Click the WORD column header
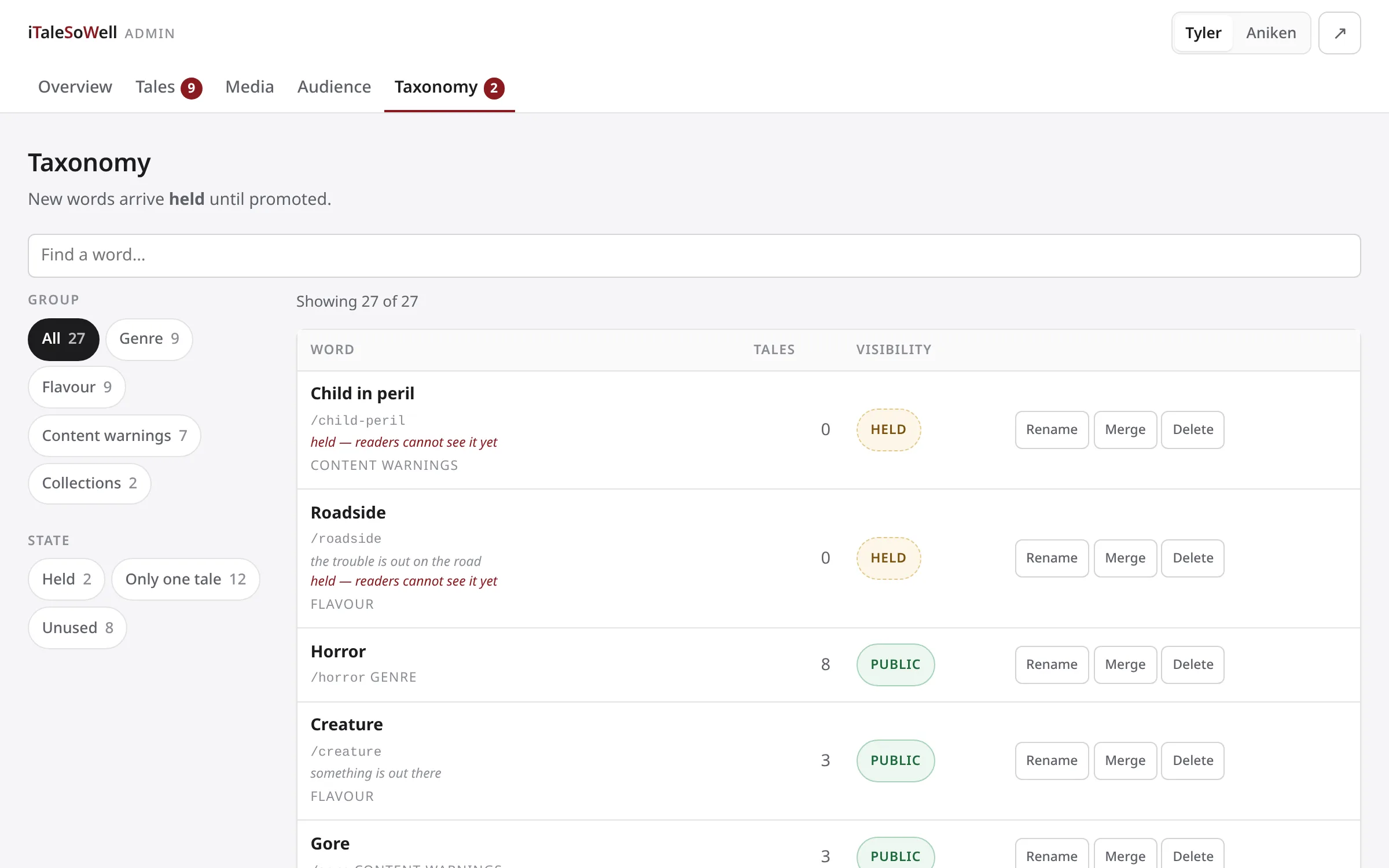 pyautogui.click(x=332, y=350)
